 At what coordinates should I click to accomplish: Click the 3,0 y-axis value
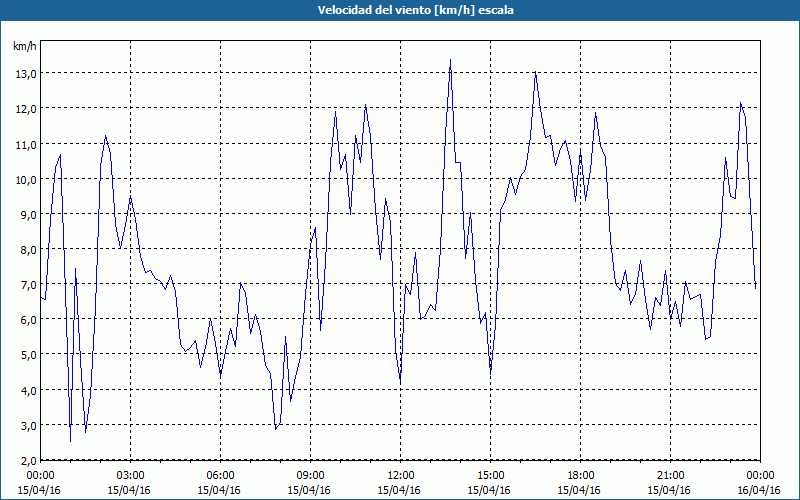click(29, 426)
